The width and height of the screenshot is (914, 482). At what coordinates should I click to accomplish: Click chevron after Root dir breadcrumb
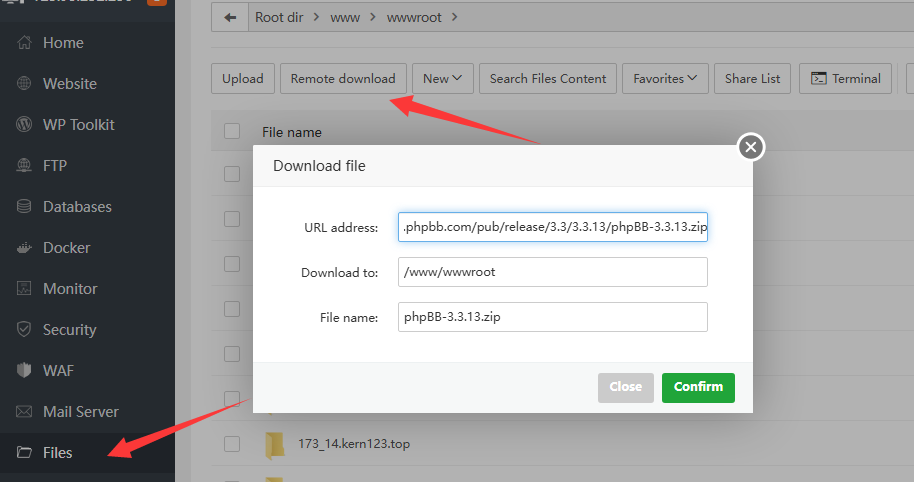(x=317, y=17)
